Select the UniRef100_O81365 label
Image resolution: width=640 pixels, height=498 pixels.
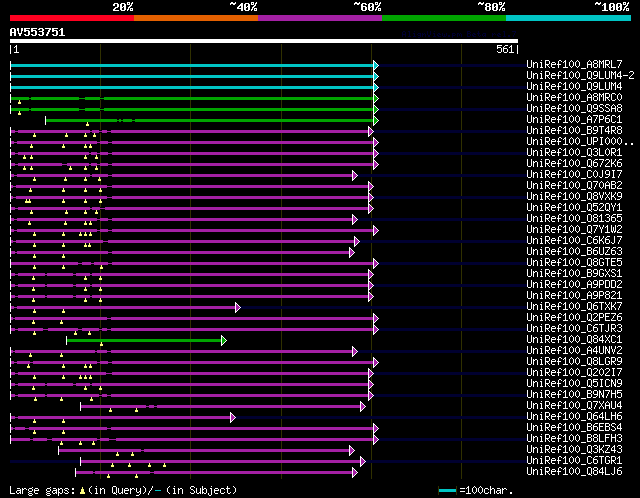pos(574,218)
